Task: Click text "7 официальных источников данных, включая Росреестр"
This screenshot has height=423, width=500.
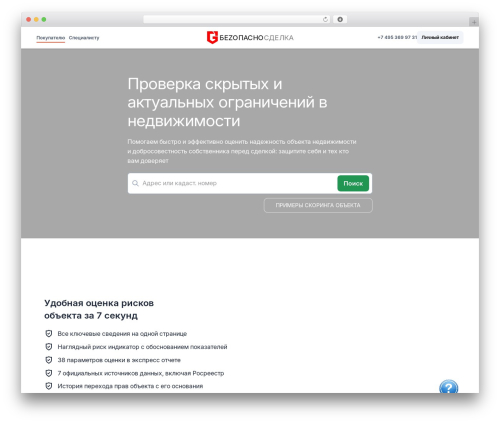Action: [141, 373]
